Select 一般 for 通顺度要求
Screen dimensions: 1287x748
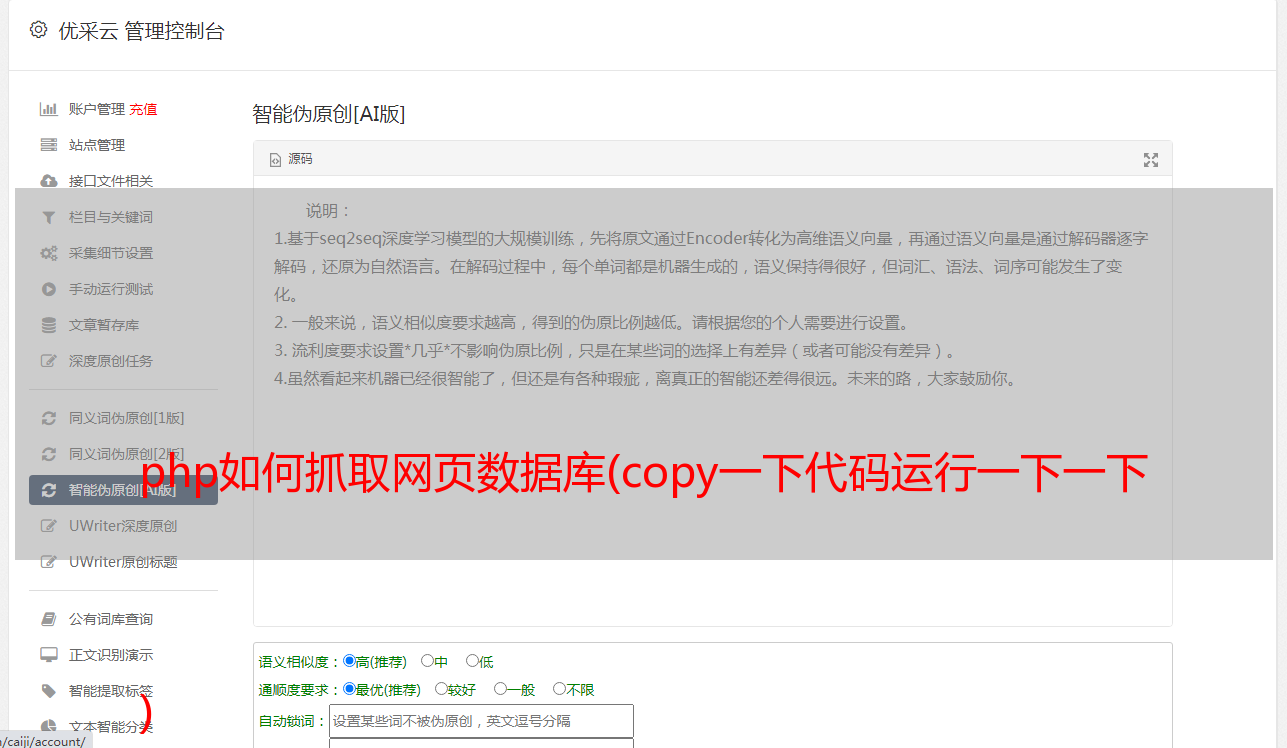pyautogui.click(x=500, y=689)
